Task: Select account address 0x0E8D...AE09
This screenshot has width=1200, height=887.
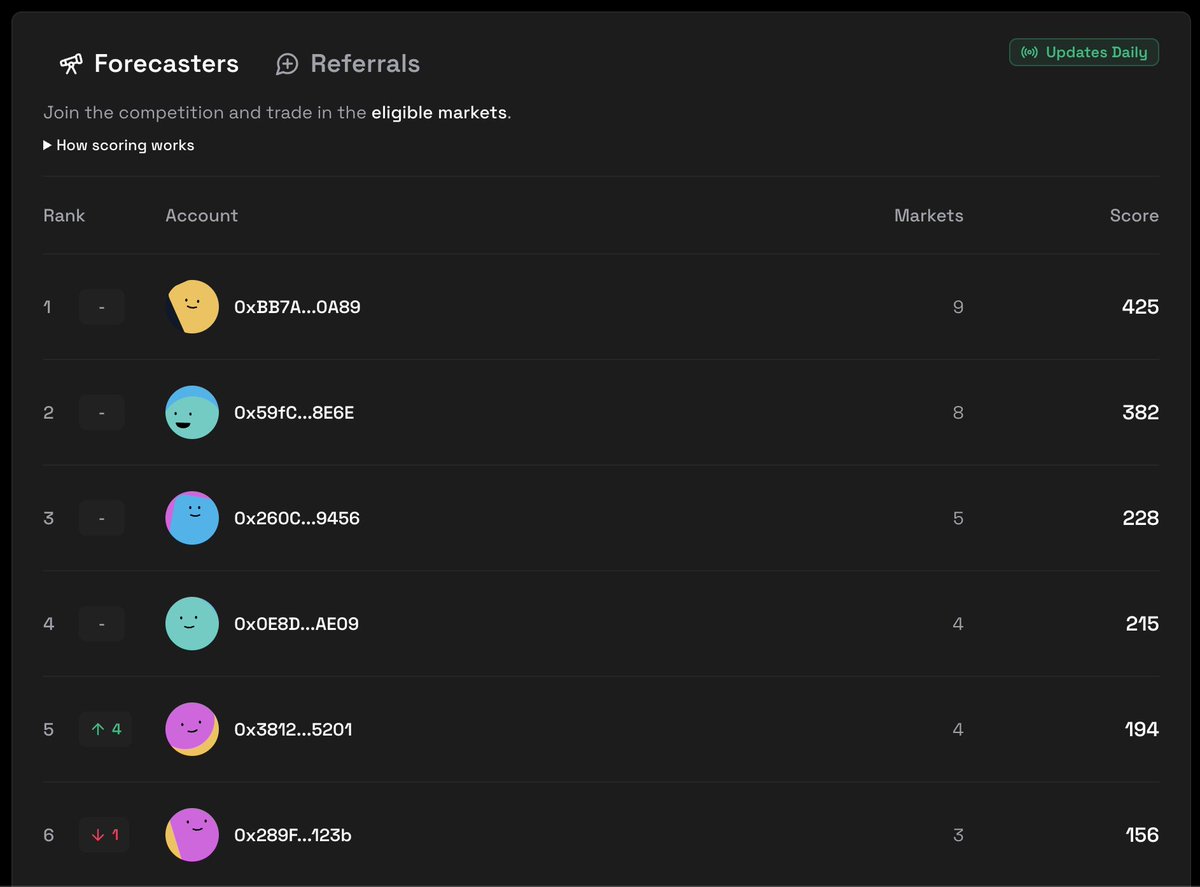Action: tap(296, 624)
